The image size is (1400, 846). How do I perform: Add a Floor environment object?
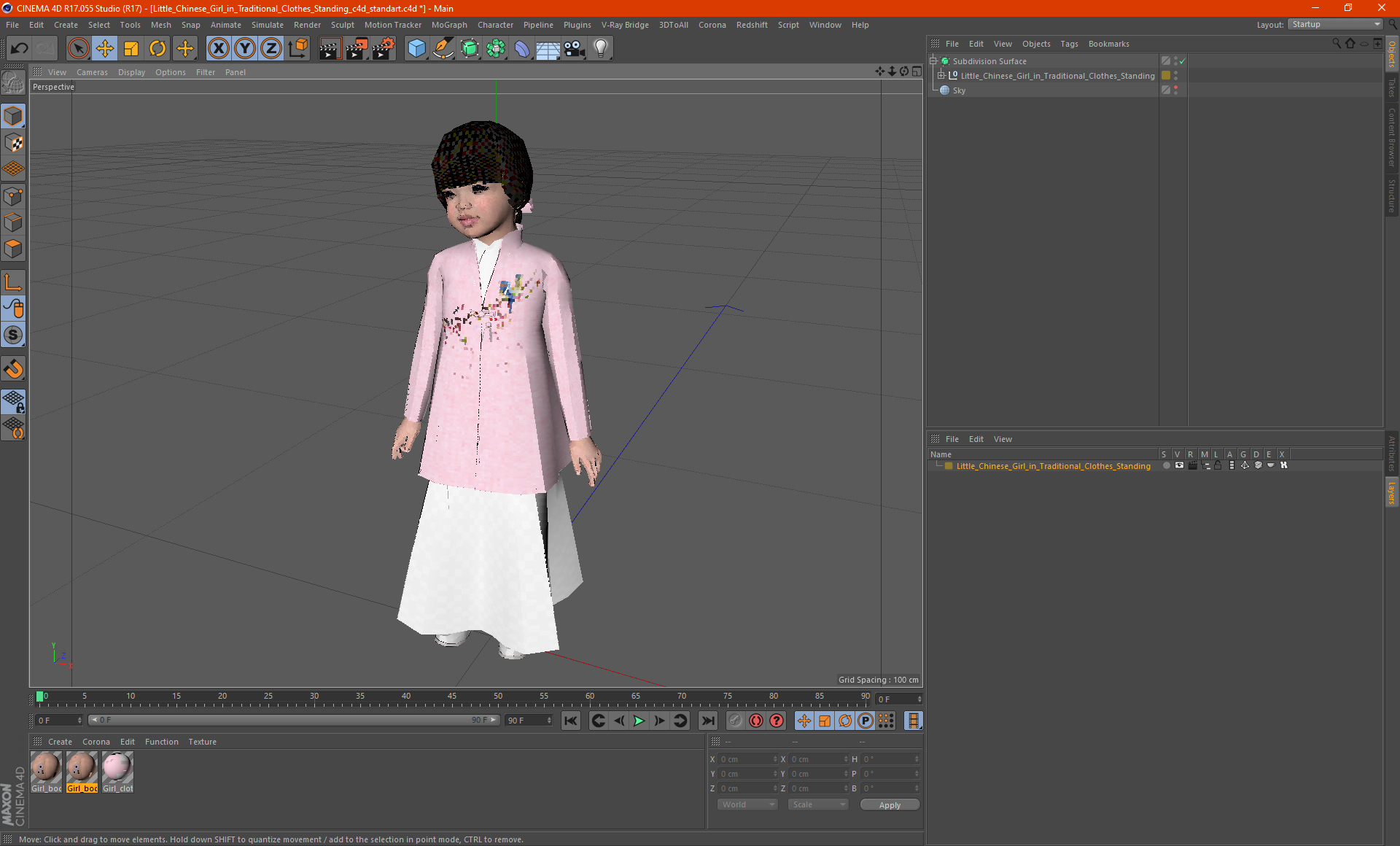548,49
